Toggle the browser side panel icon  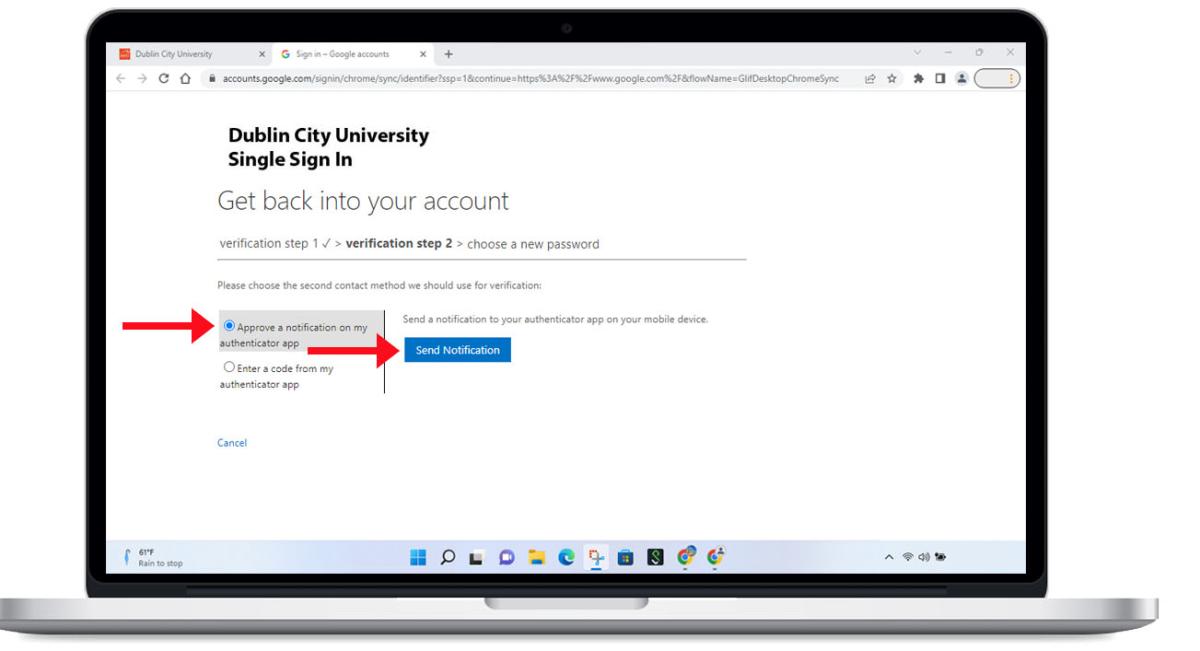click(938, 78)
